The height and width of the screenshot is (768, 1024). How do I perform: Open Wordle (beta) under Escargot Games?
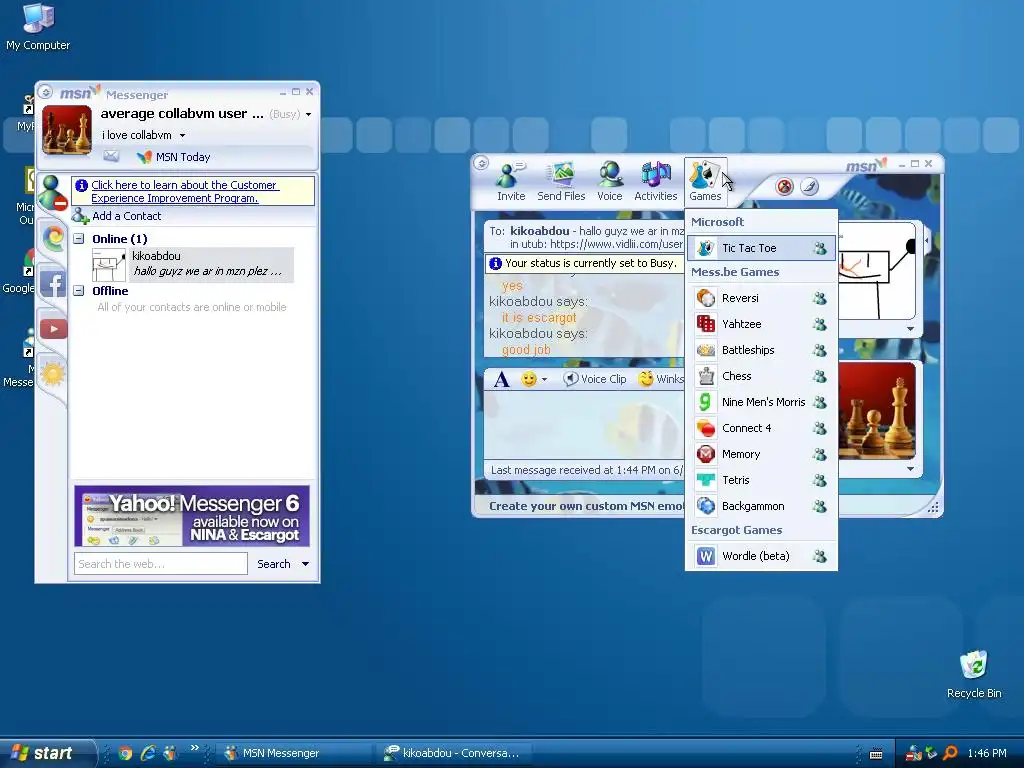pyautogui.click(x=761, y=556)
